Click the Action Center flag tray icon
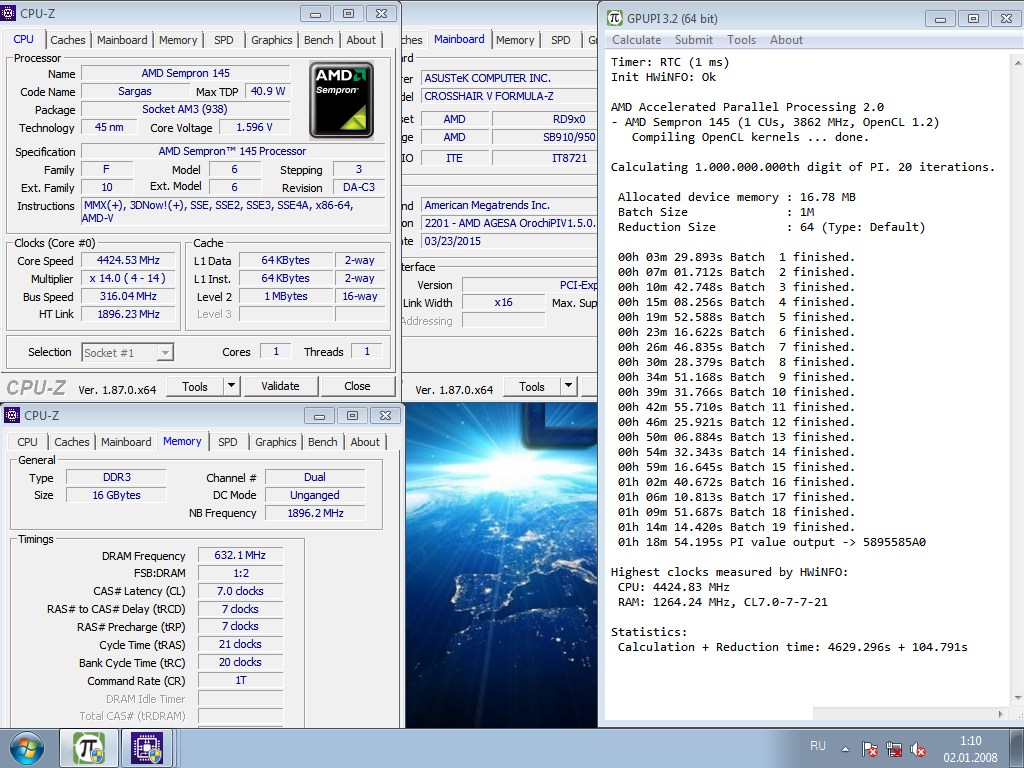The image size is (1024, 768). (x=869, y=750)
